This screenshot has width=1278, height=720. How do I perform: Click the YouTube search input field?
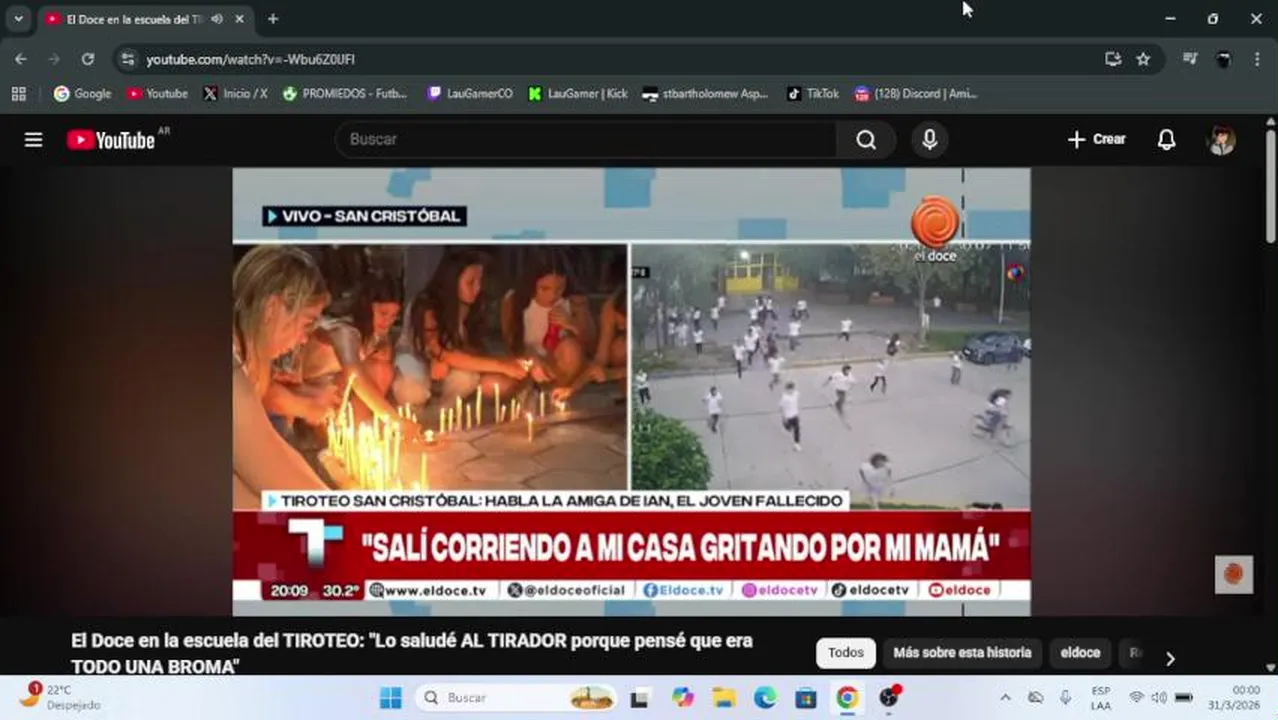tap(585, 140)
